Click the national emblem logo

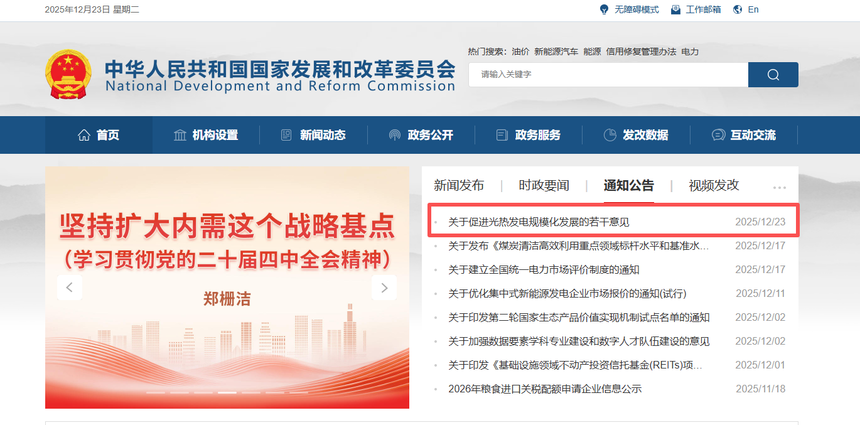tap(69, 75)
